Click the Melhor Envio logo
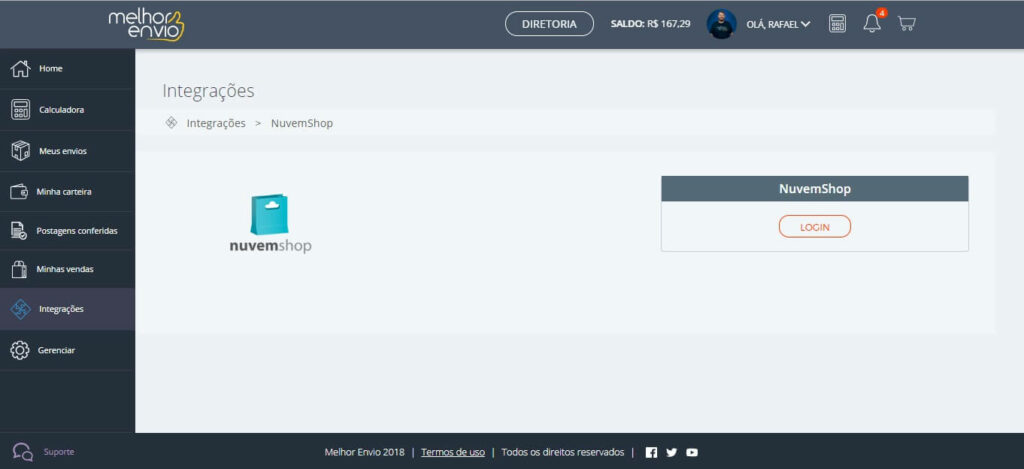The image size is (1024, 469). [146, 24]
